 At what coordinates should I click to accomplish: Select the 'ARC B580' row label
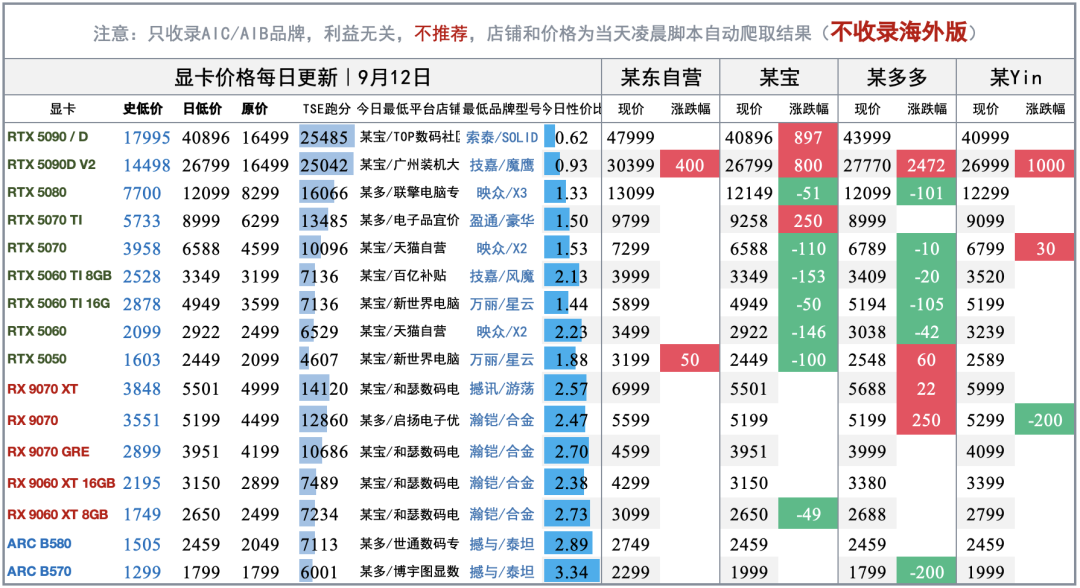pyautogui.click(x=39, y=544)
